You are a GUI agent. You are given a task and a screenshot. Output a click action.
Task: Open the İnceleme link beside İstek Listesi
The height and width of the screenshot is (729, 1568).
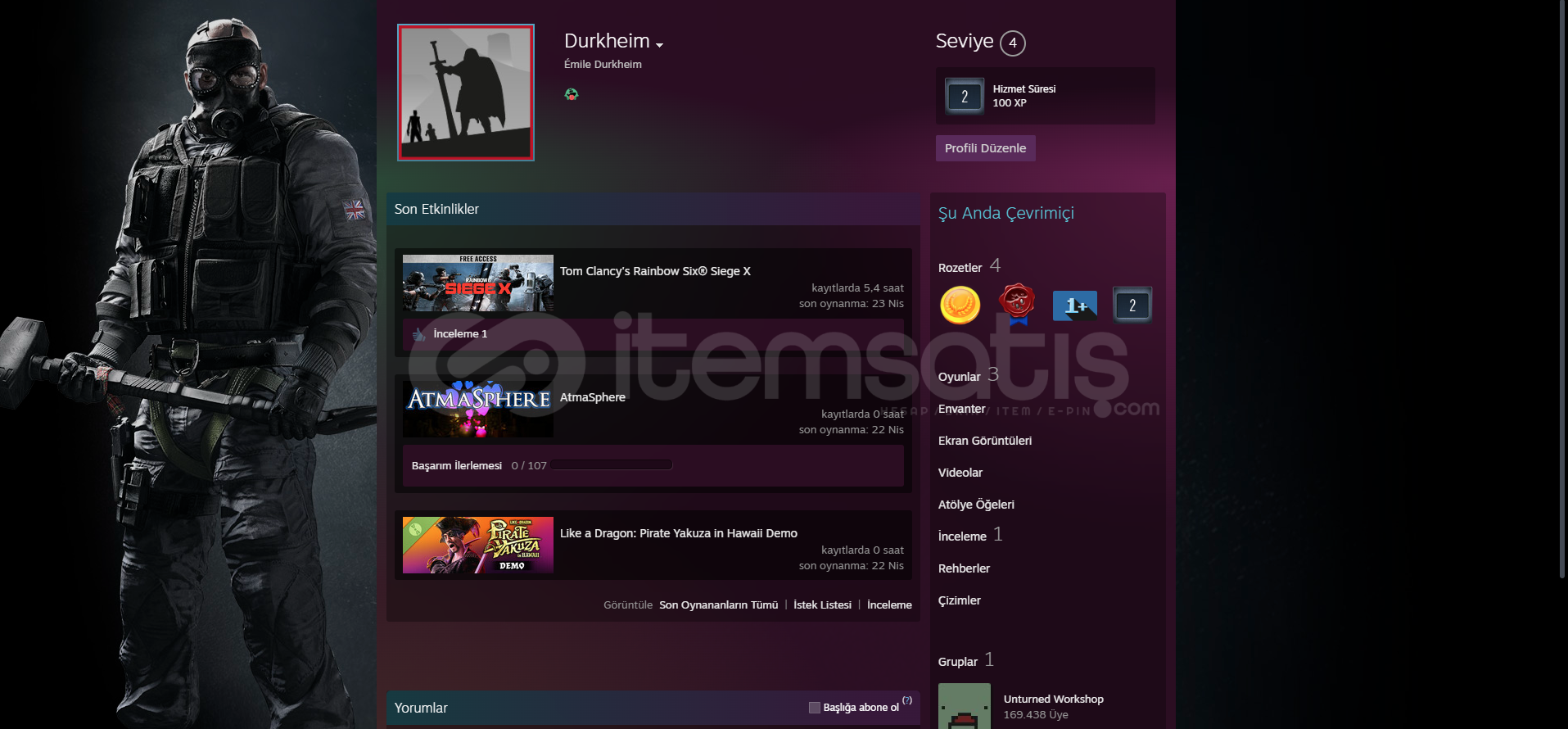[889, 605]
